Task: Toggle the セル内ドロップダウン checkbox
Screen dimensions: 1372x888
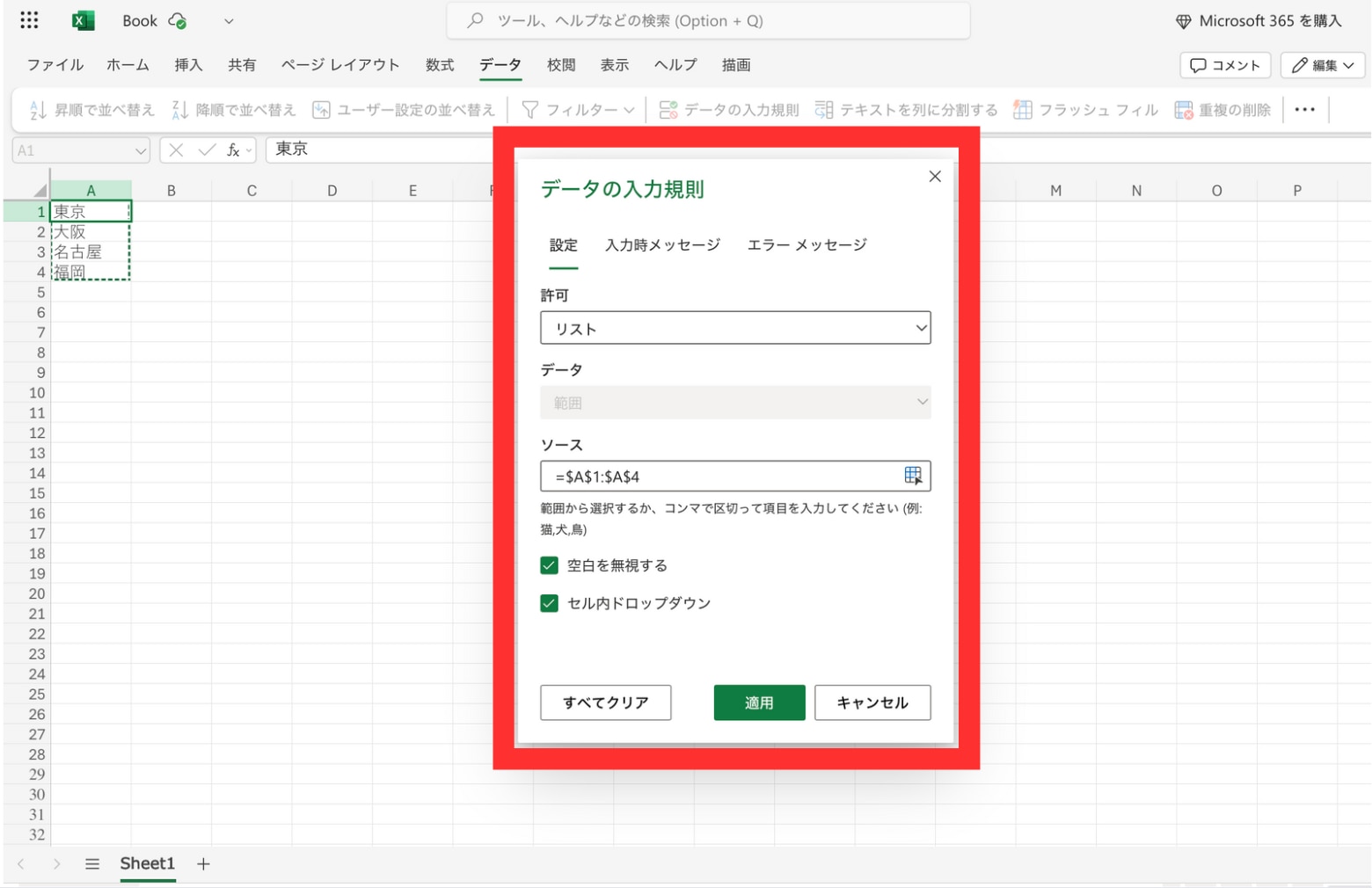Action: point(549,603)
